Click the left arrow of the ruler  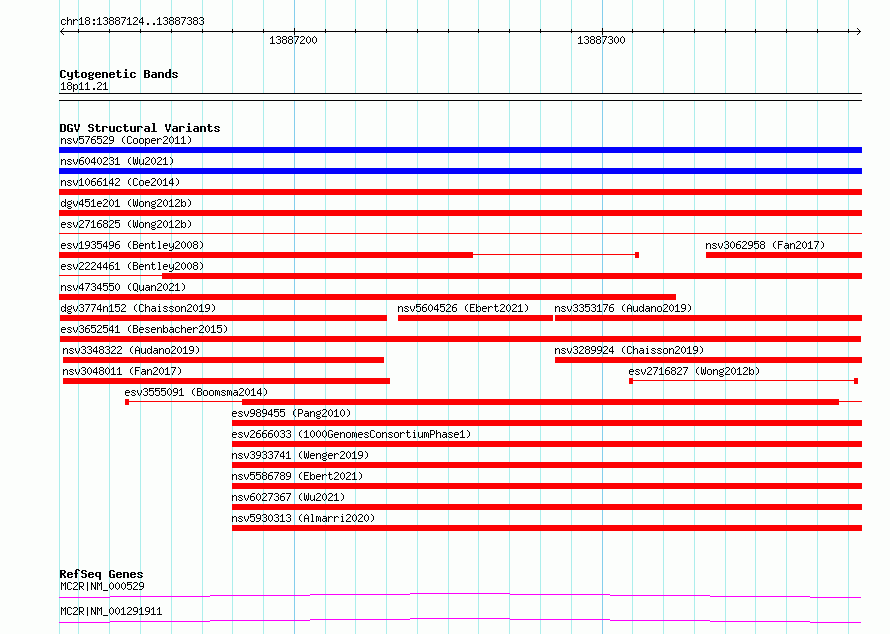click(63, 31)
